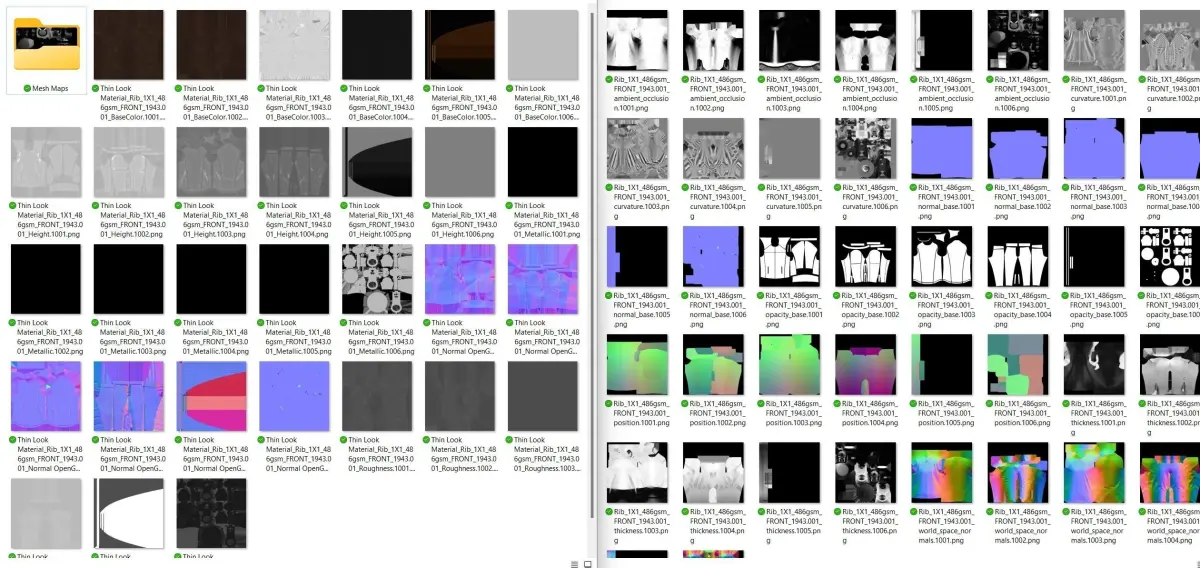Click the normal_base.1003.png file name
Viewport: 1200px width, 568px height.
1099,203
